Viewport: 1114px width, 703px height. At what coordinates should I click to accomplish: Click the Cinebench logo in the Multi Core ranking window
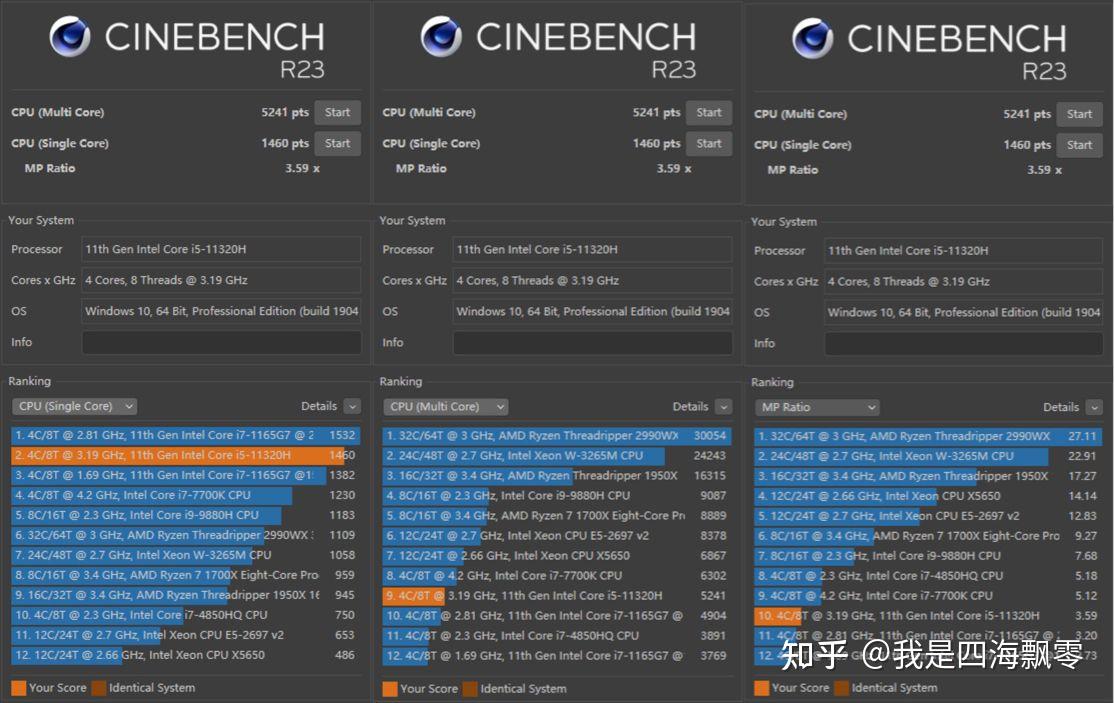[441, 37]
